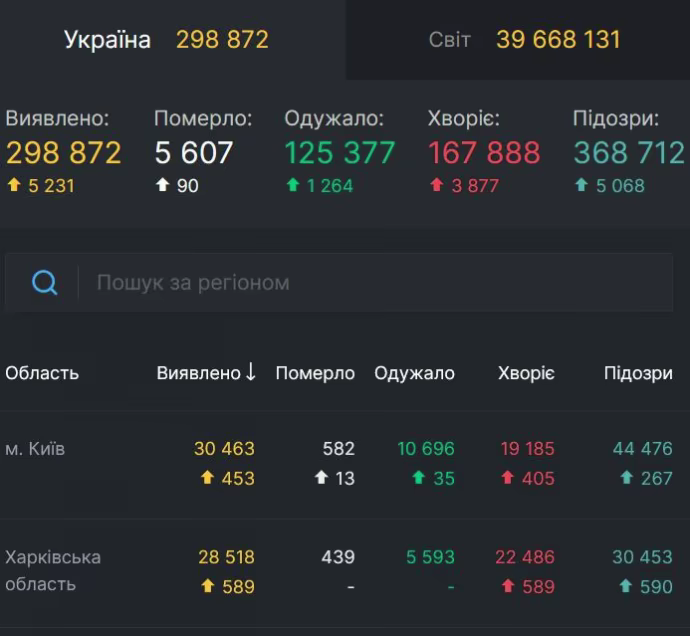Image resolution: width=690 pixels, height=636 pixels.
Task: Sort by the Одужало column header
Action: [414, 373]
